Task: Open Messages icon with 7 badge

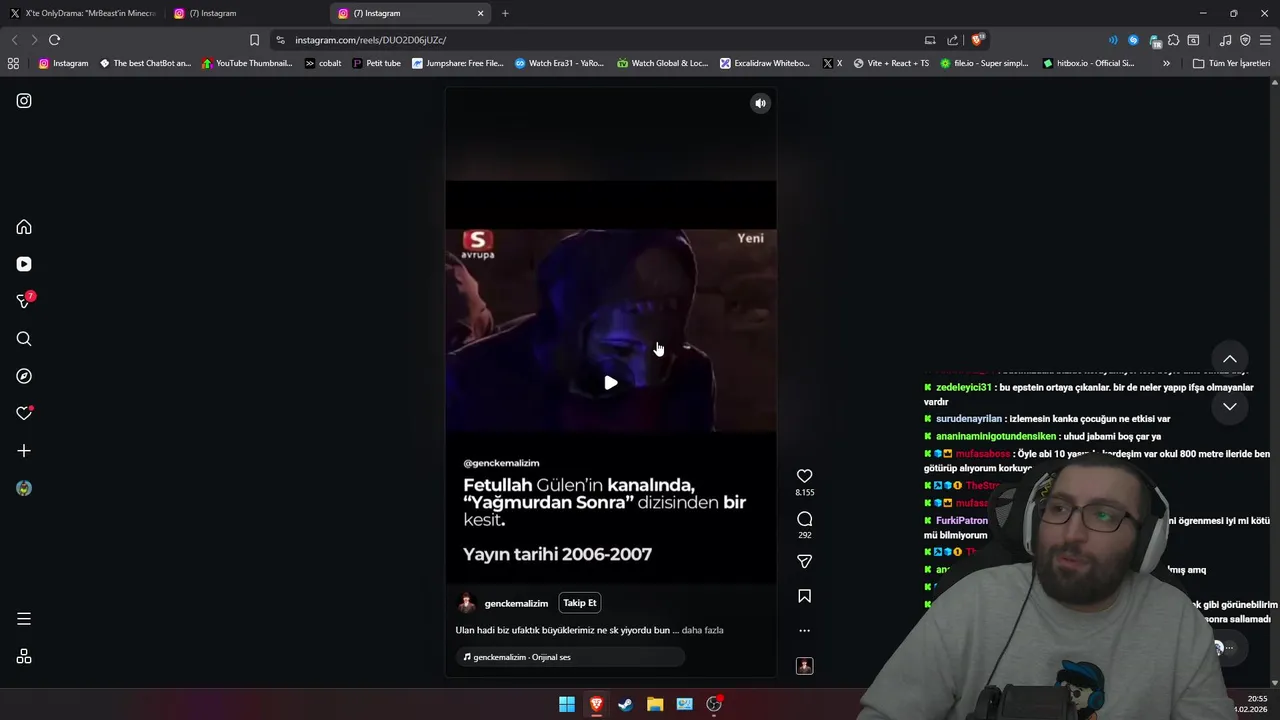Action: click(x=24, y=301)
